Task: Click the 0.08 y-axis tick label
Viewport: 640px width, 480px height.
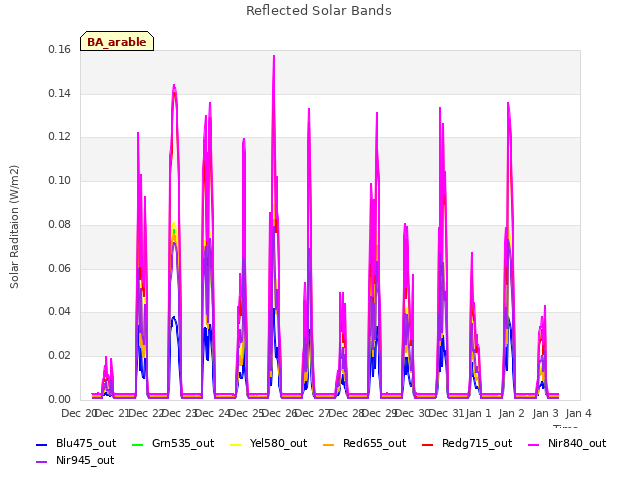Action: pos(59,224)
